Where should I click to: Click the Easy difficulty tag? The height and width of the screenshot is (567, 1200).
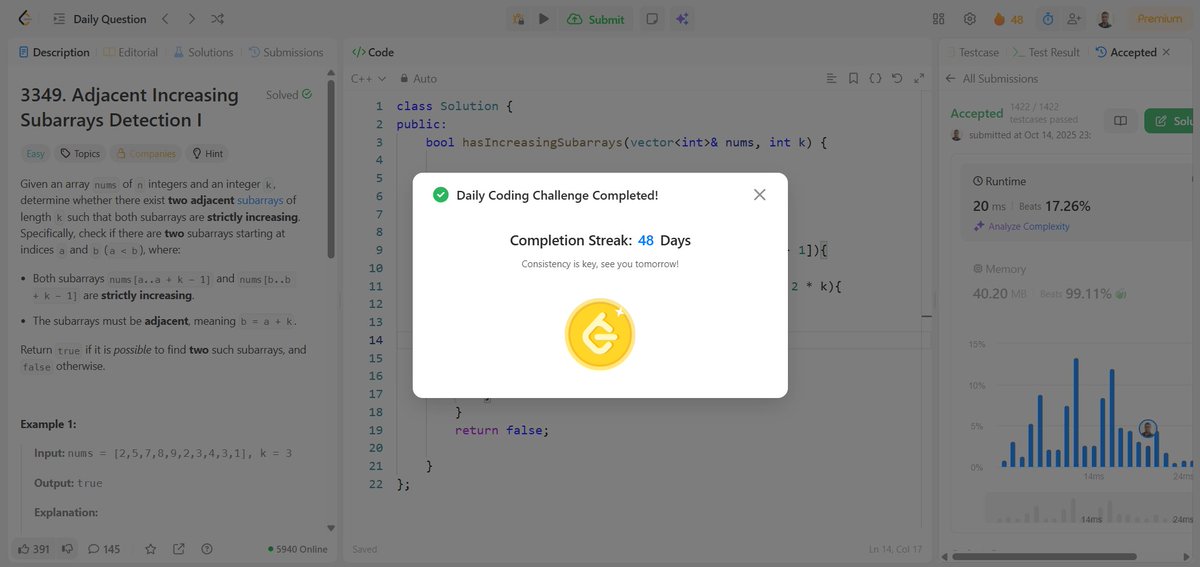pos(35,154)
